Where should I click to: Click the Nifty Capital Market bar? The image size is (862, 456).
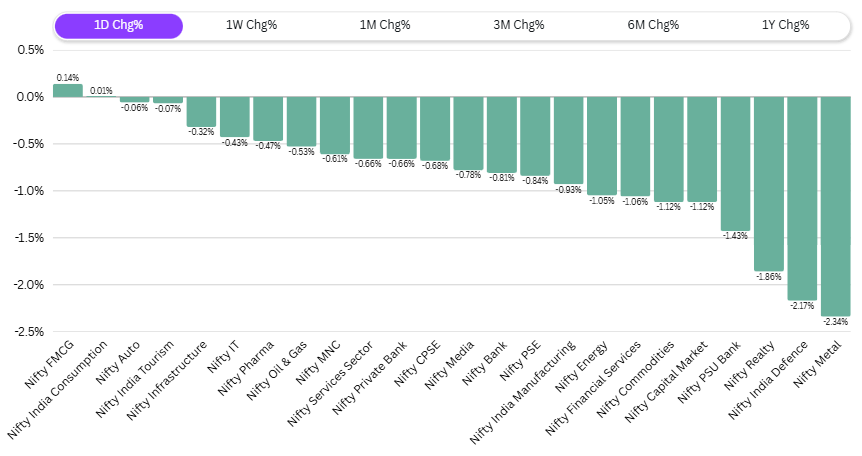point(702,149)
